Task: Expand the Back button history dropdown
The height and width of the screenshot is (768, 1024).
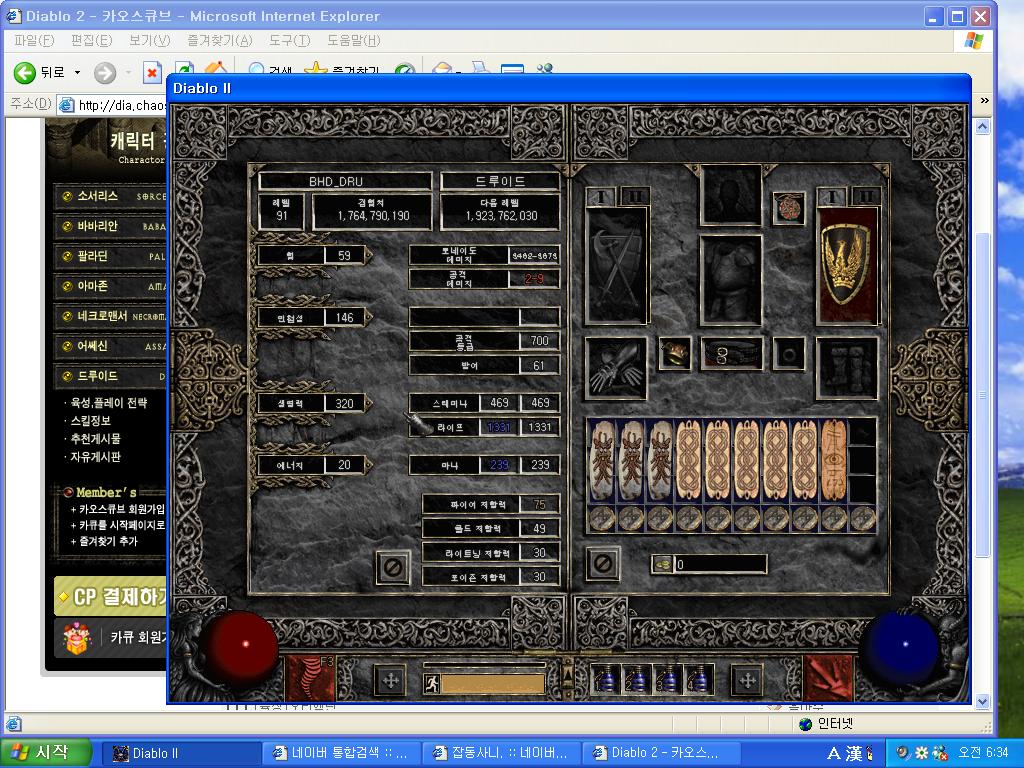Action: coord(77,72)
